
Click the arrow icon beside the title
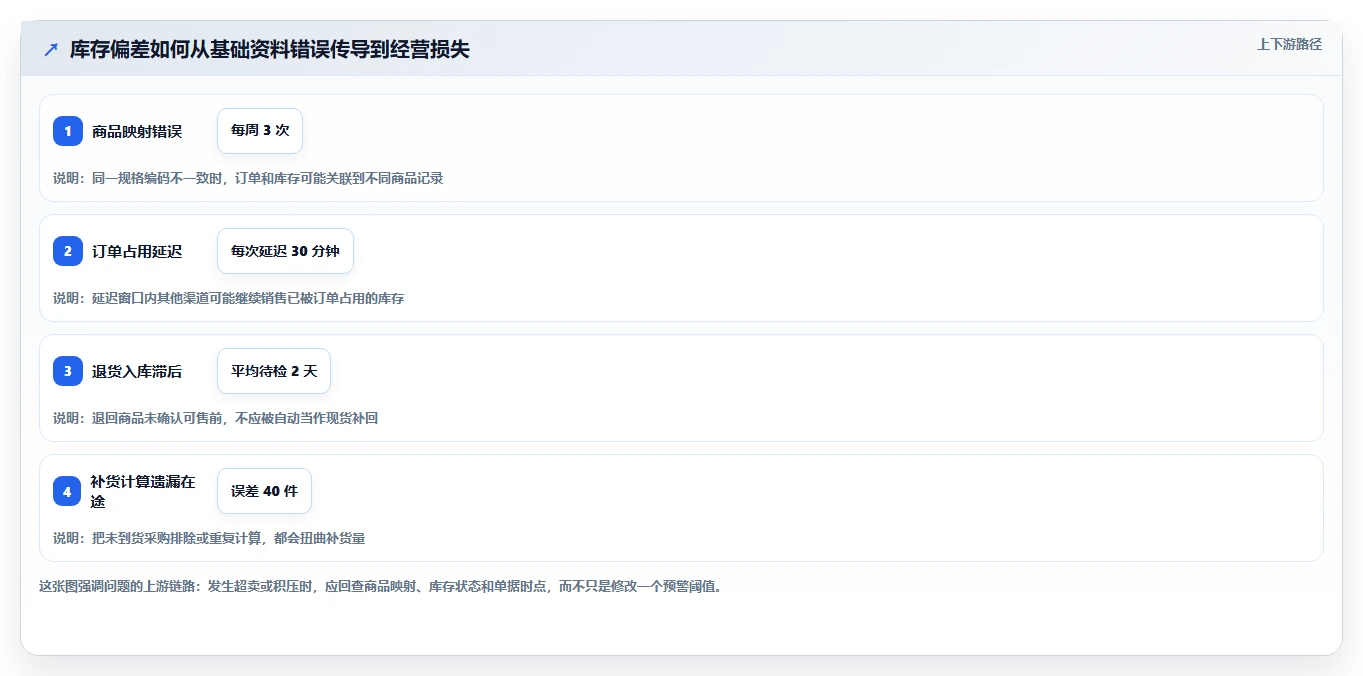(x=50, y=49)
